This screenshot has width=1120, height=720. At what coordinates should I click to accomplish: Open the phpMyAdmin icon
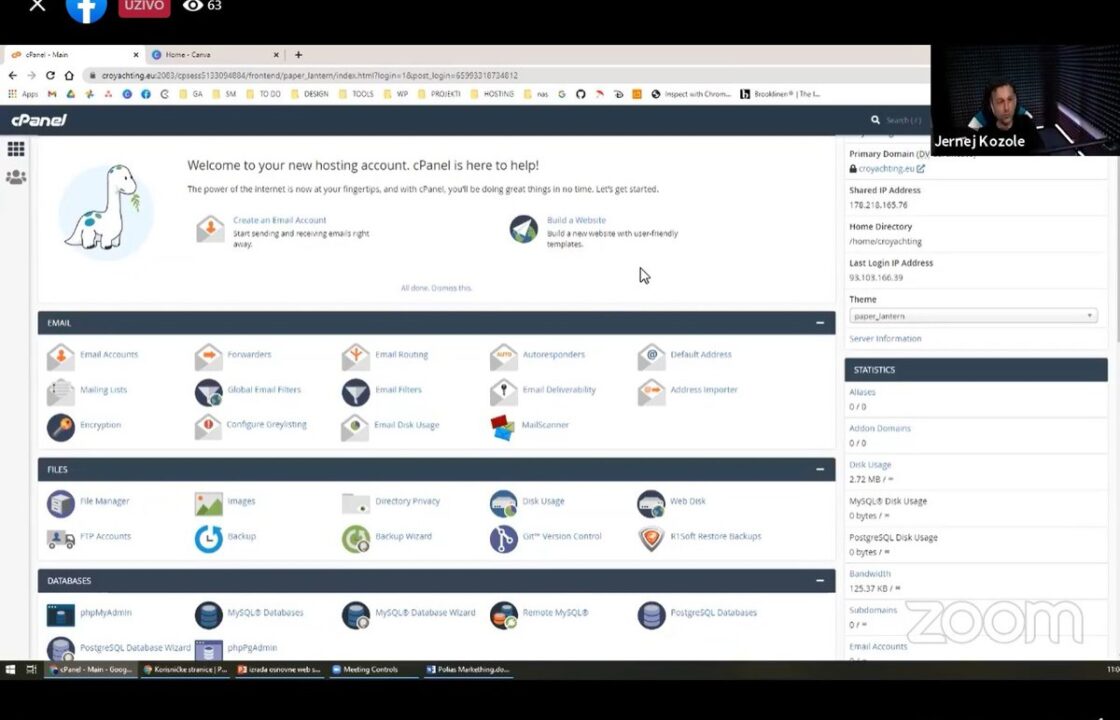(61, 614)
